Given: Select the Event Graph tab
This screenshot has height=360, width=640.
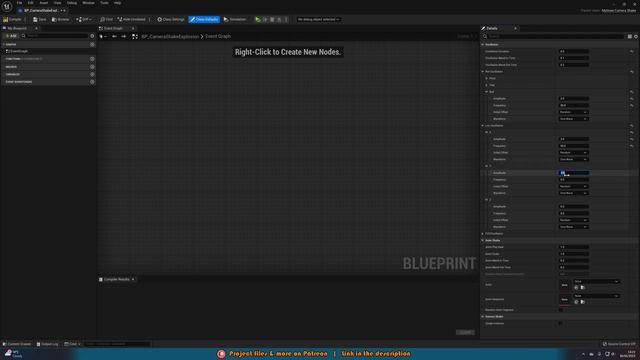Looking at the screenshot, I should pos(113,28).
